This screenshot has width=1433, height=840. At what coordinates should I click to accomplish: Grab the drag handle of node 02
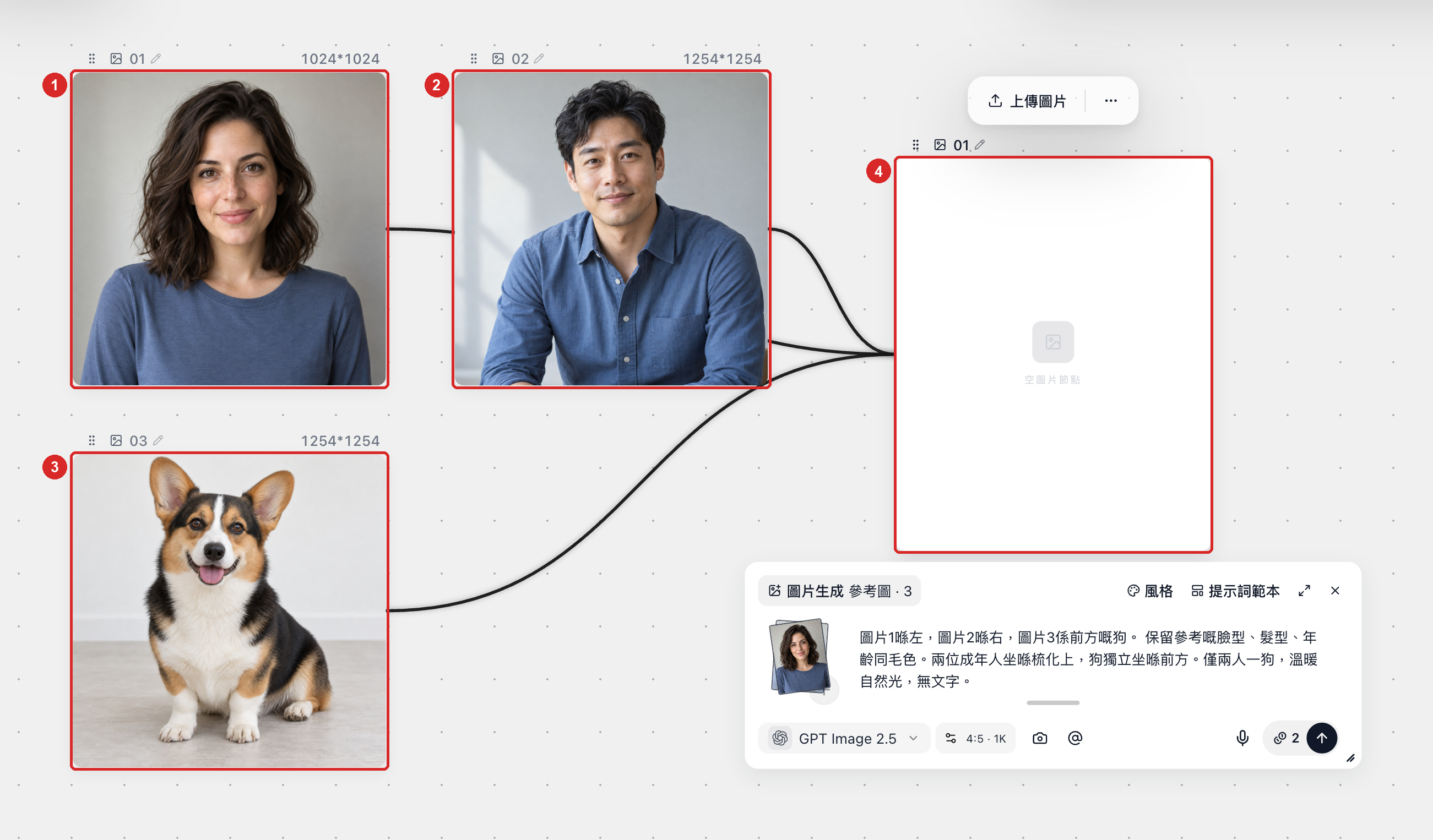click(474, 58)
